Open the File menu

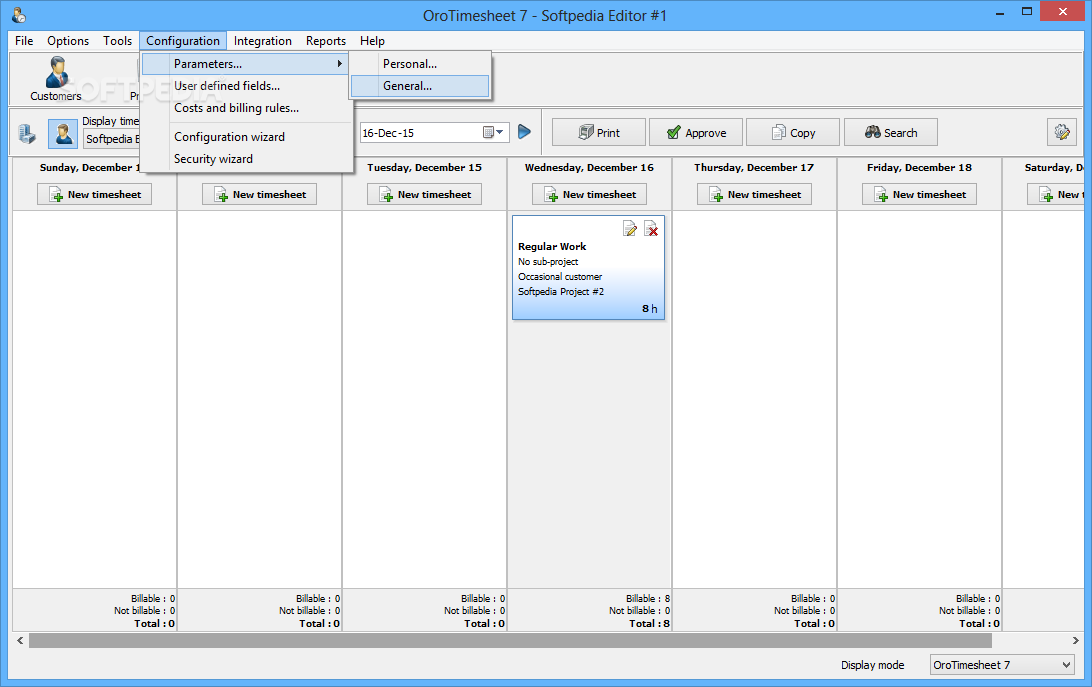click(24, 40)
